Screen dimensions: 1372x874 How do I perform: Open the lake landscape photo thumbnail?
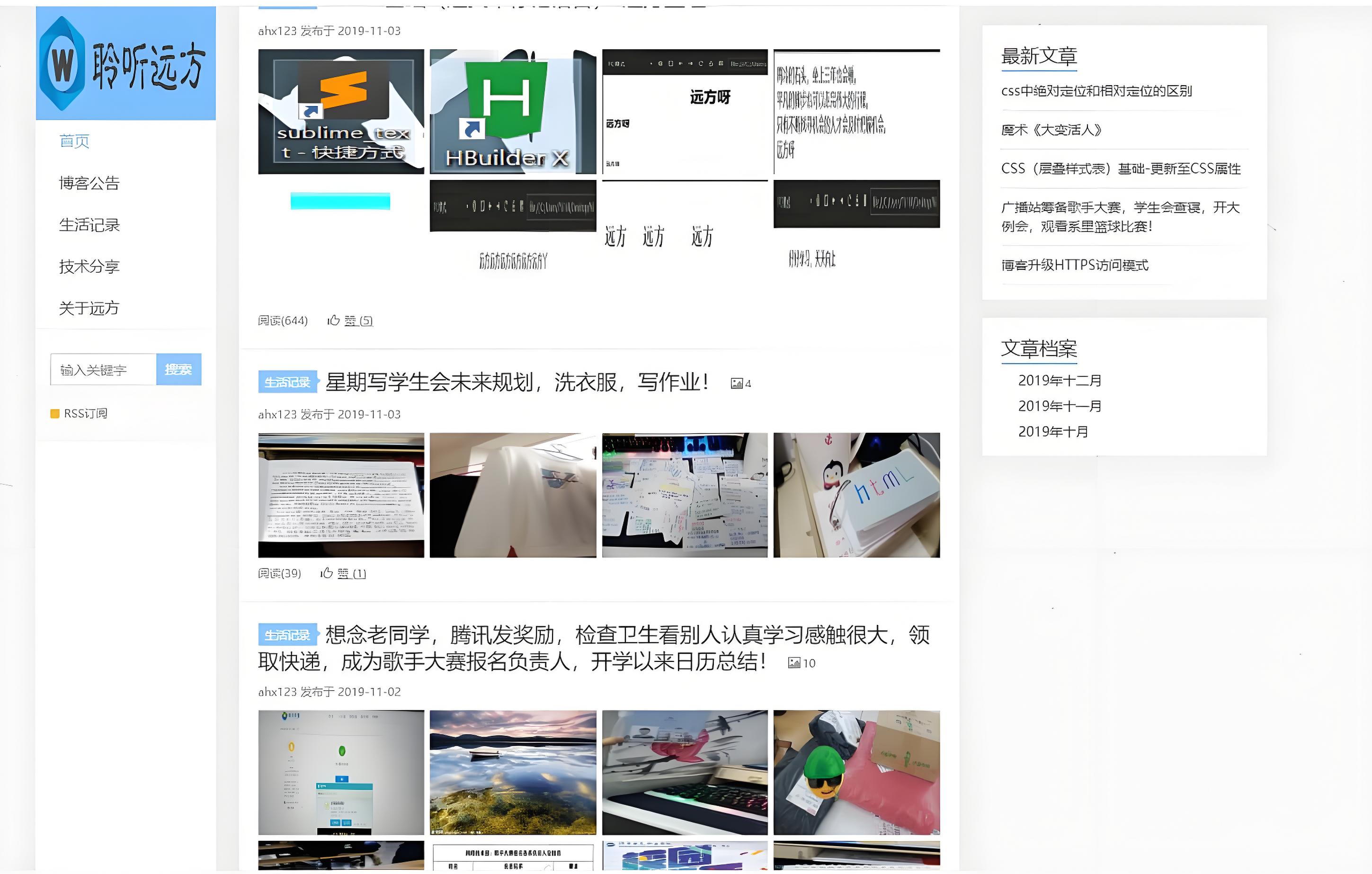(x=513, y=772)
